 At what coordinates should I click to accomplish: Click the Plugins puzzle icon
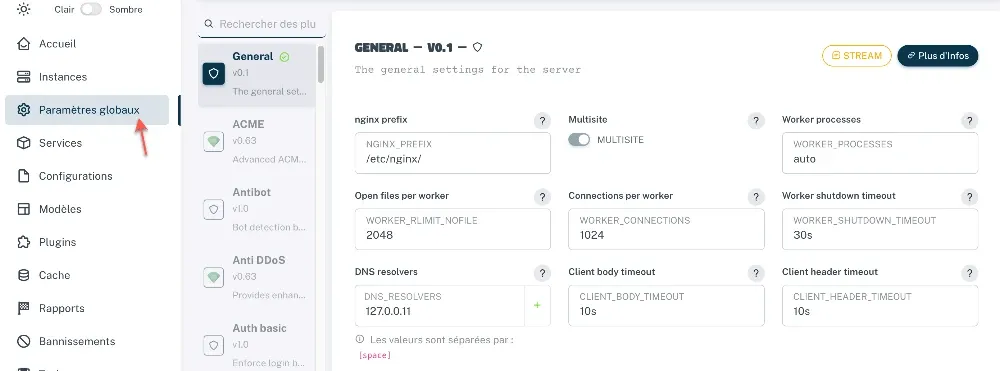(24, 243)
